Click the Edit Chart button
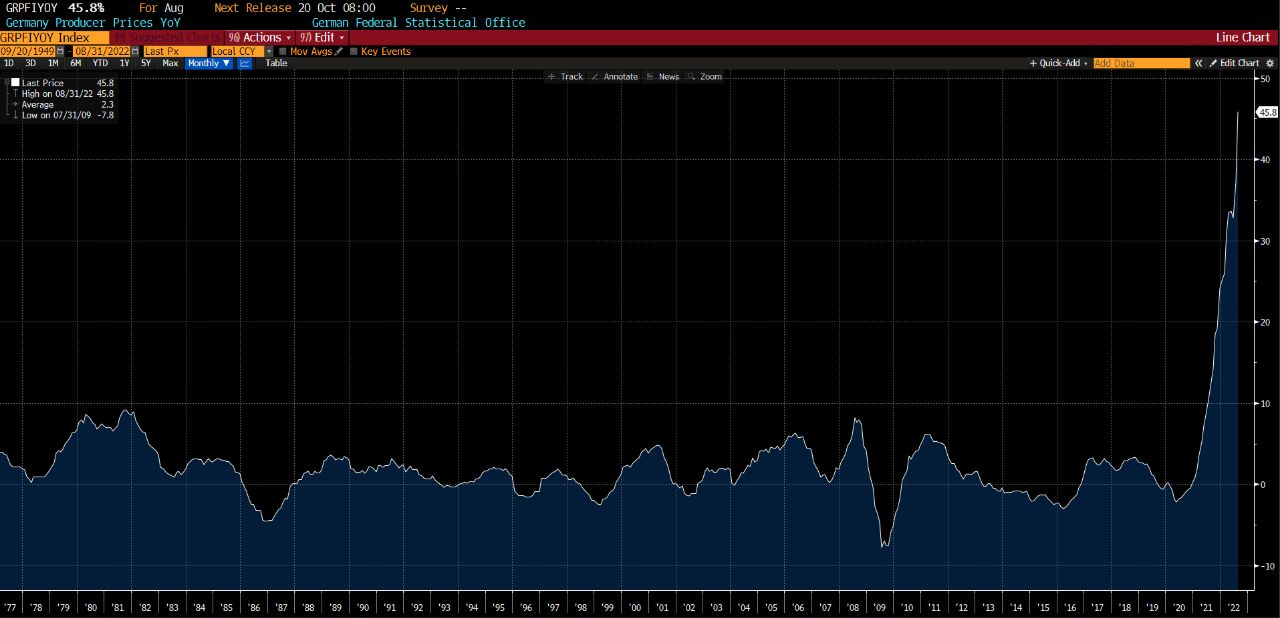The height and width of the screenshot is (618, 1280). point(1234,63)
